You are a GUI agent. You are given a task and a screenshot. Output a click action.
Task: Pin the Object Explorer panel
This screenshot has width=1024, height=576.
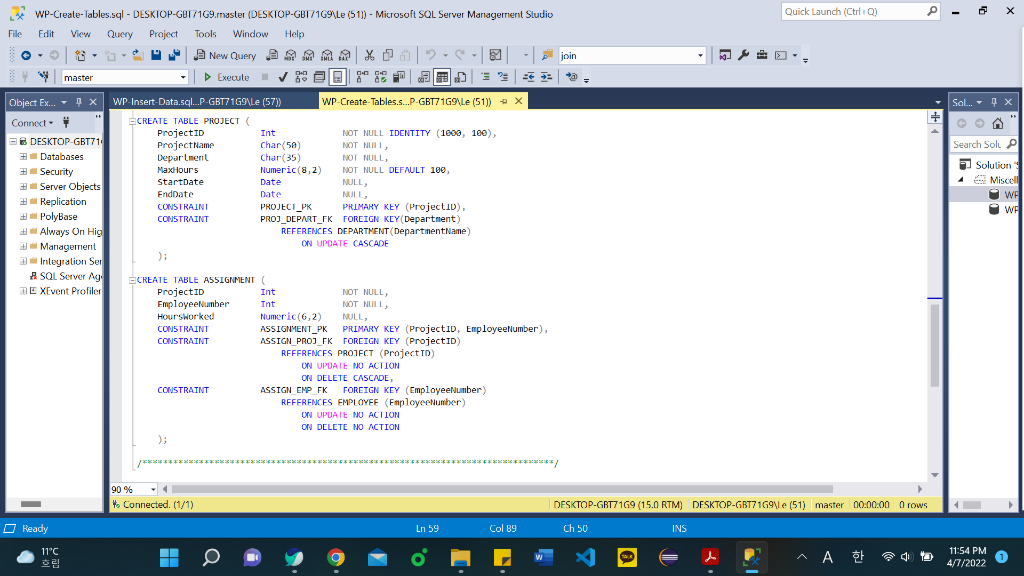80,102
